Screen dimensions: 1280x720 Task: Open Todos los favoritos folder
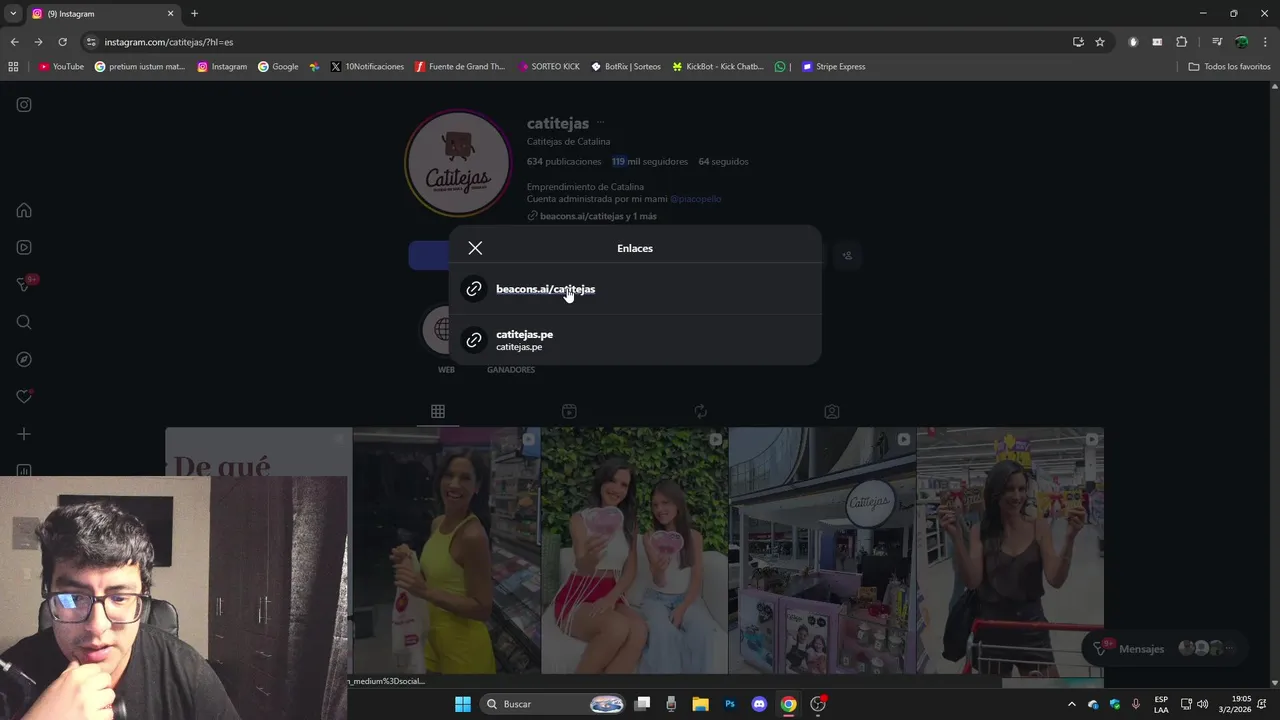pyautogui.click(x=1230, y=67)
